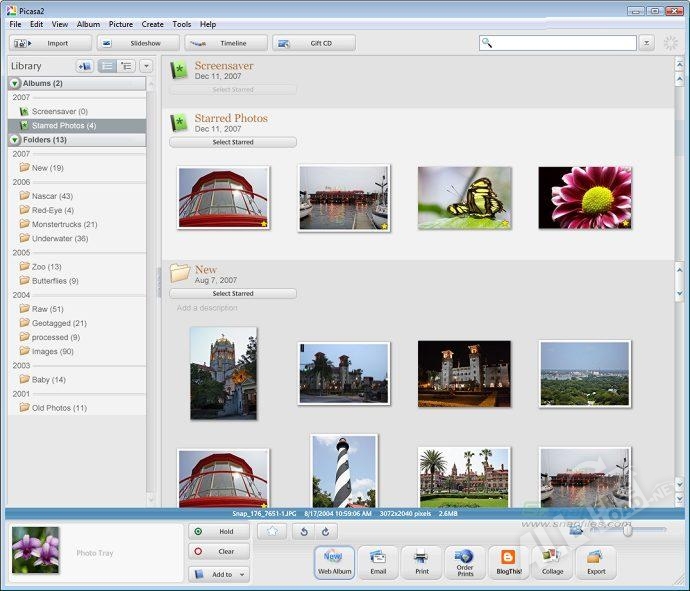Open the Add to dropdown
Screen dimensions: 690x591
[218, 574]
